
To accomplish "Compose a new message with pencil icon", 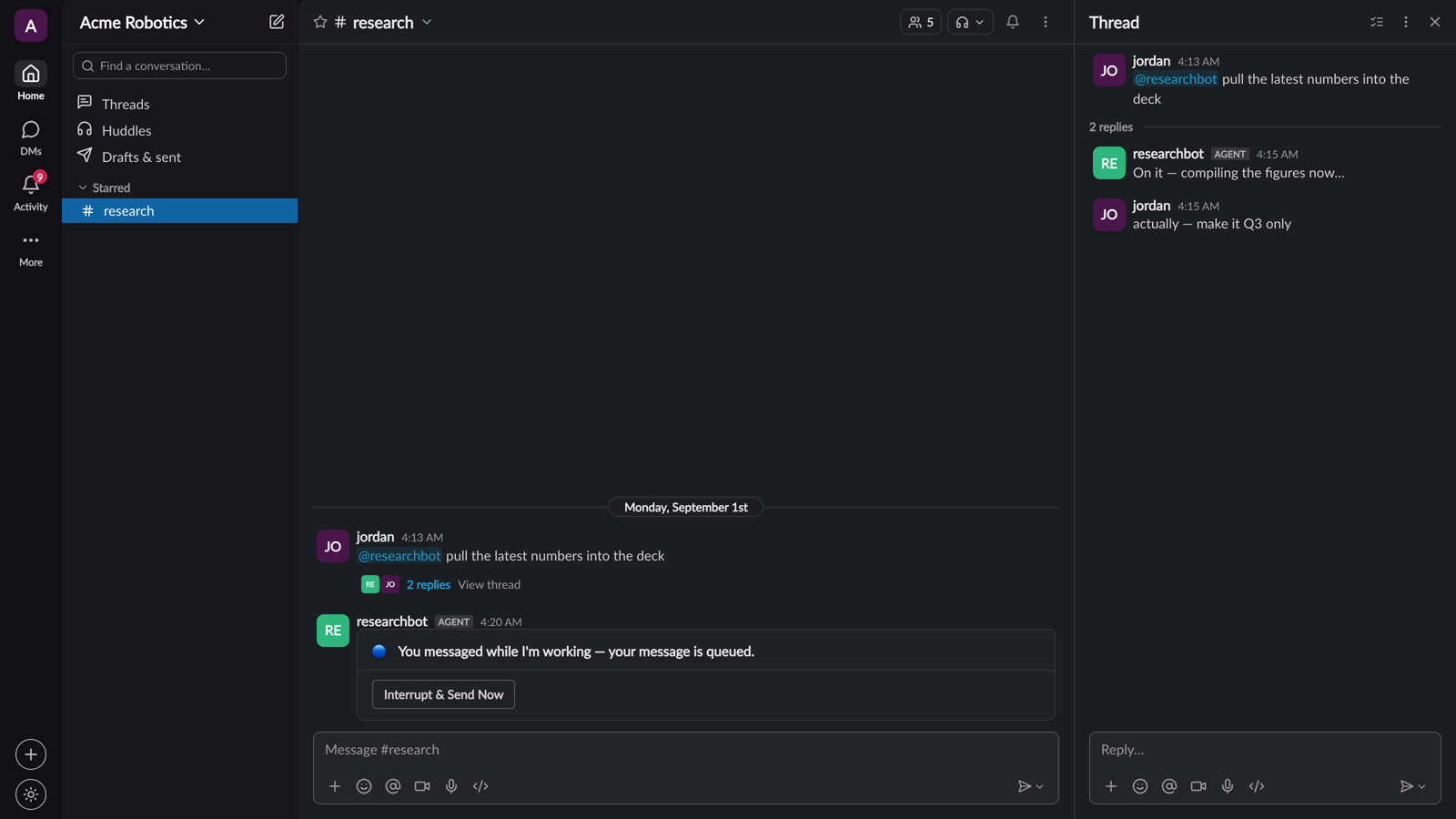I will [x=277, y=22].
